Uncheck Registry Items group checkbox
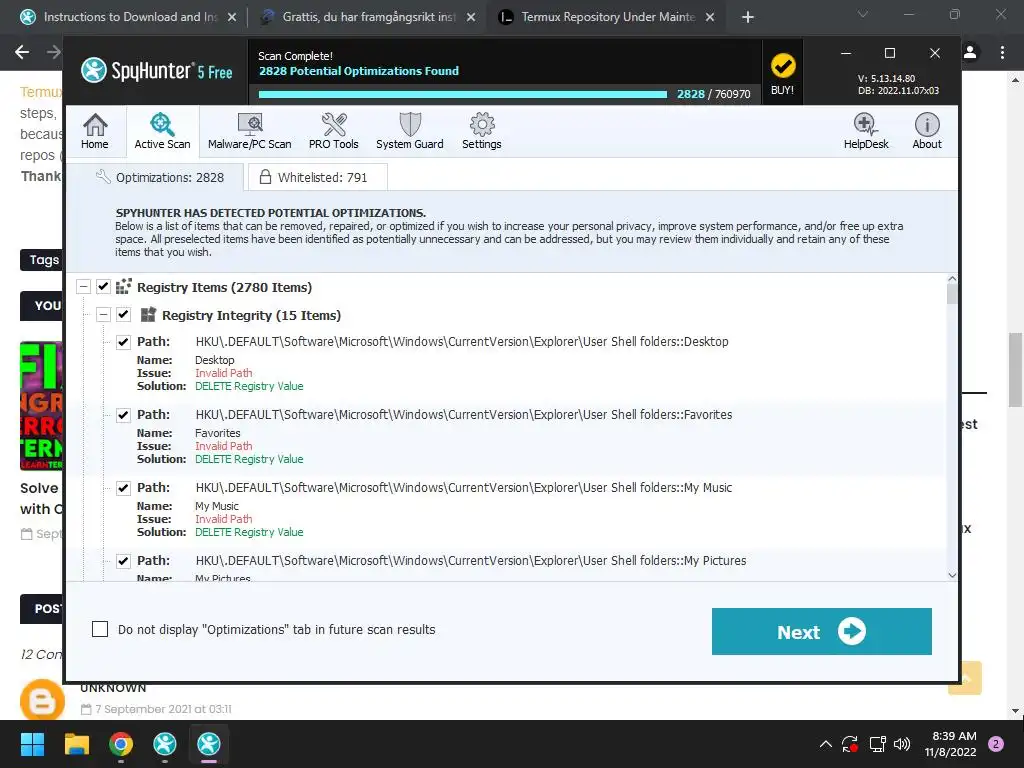 [103, 287]
